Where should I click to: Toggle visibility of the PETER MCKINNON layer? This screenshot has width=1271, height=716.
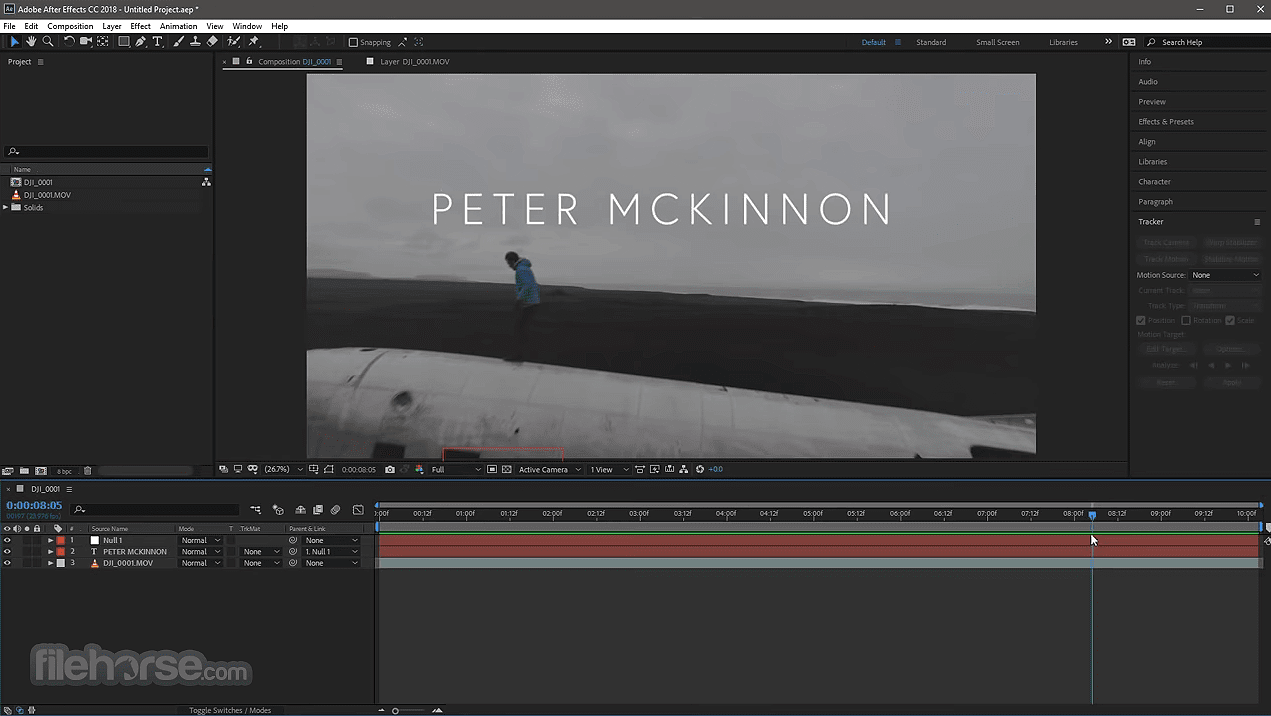pyautogui.click(x=7, y=551)
